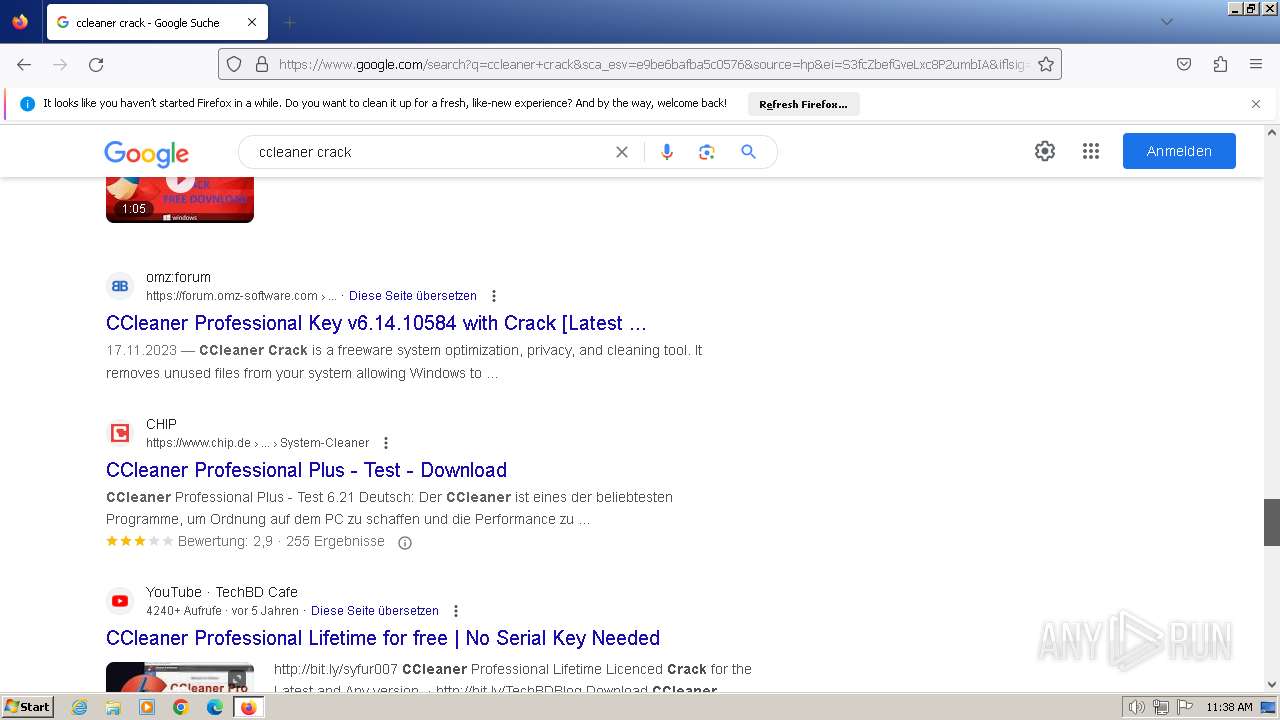The width and height of the screenshot is (1280, 720).
Task: Launch Google Chrome from taskbar
Action: (x=181, y=707)
